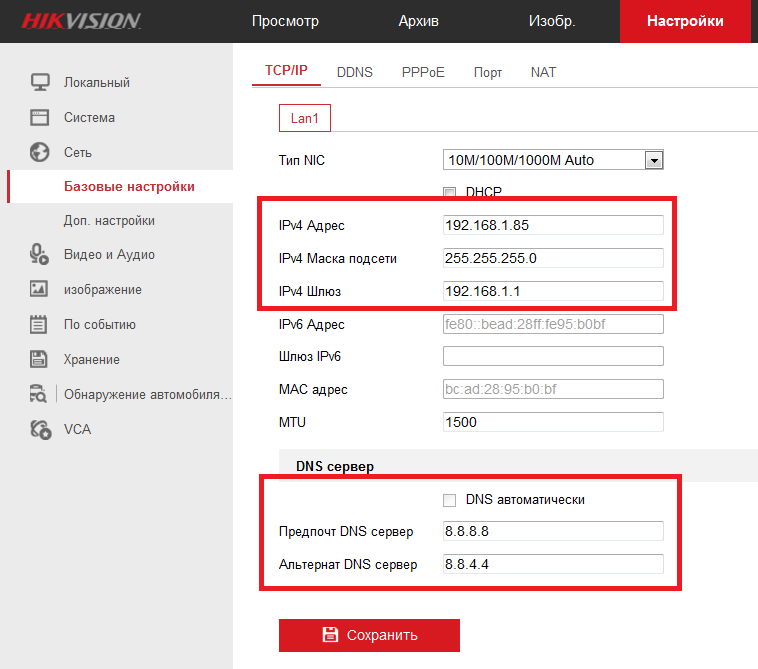Screen dimensions: 758x669
Task: Click the Image picture icon in sidebar
Action: coord(40,289)
